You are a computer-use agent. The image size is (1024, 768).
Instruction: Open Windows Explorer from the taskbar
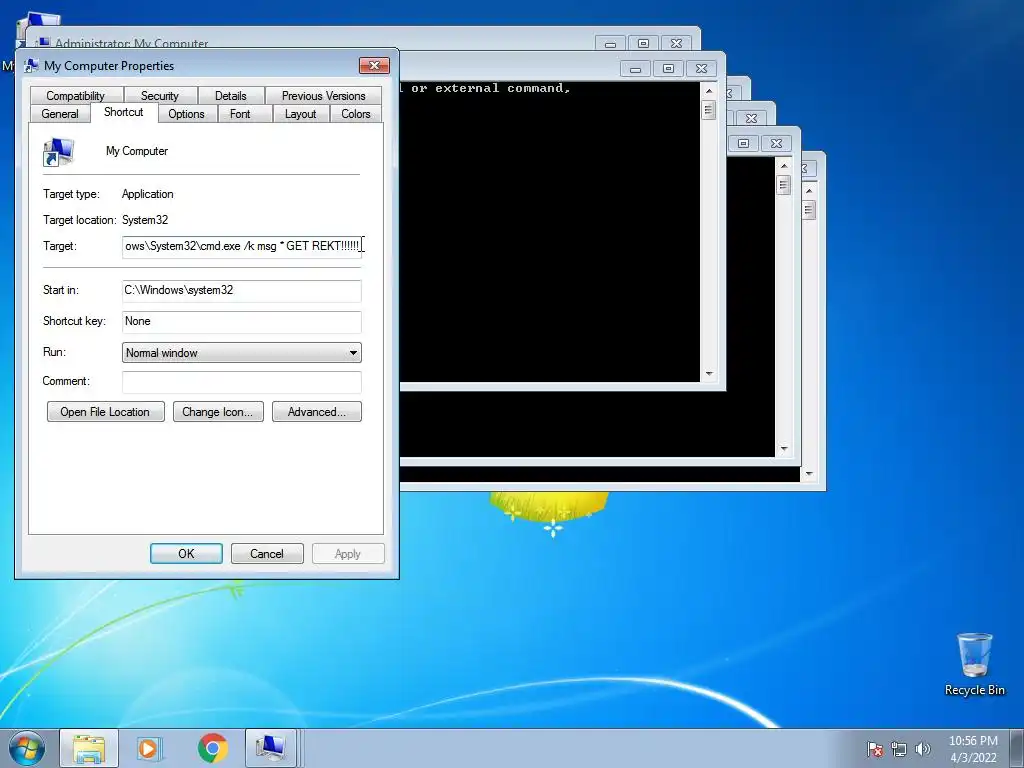point(89,748)
